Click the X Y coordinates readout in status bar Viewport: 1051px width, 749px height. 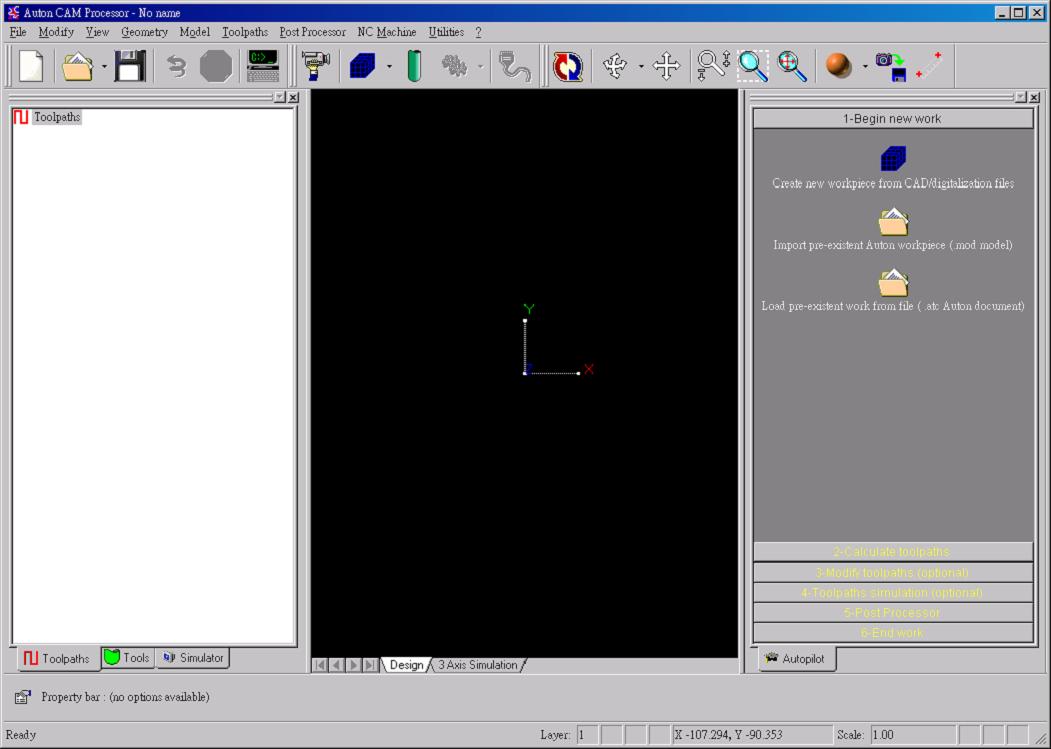tap(753, 735)
